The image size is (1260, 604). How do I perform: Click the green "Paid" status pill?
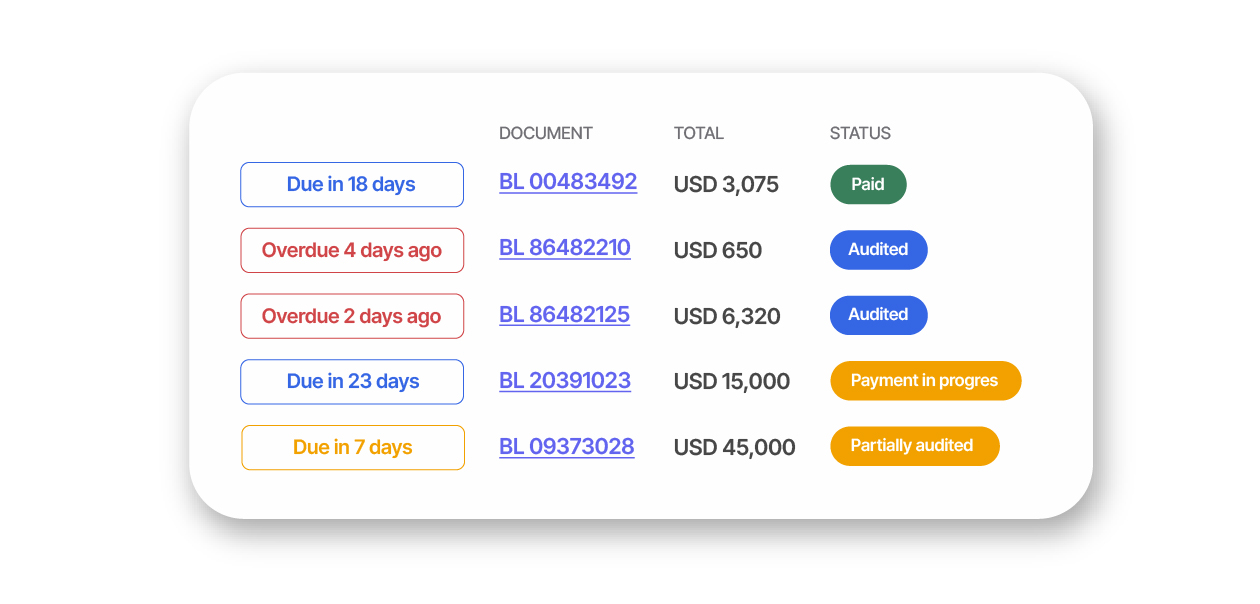click(x=868, y=185)
